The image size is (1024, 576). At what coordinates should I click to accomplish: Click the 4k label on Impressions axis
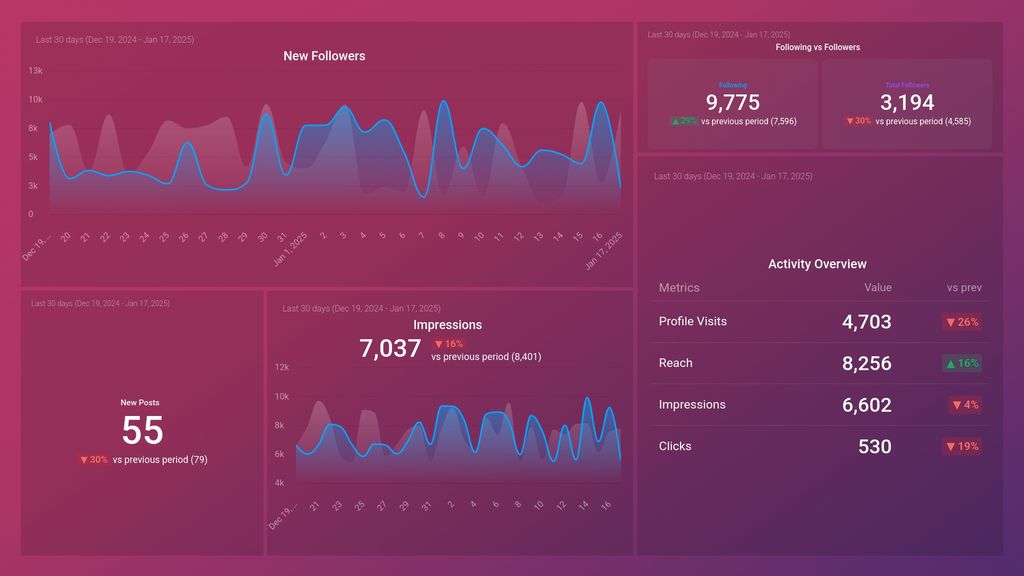pyautogui.click(x=280, y=483)
